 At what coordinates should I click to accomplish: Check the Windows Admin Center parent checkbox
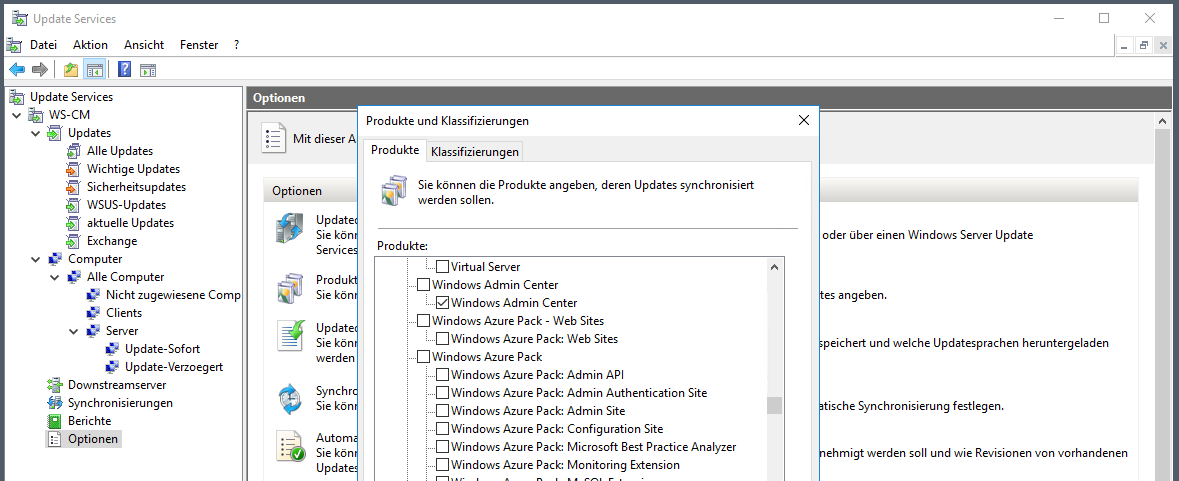[x=423, y=285]
